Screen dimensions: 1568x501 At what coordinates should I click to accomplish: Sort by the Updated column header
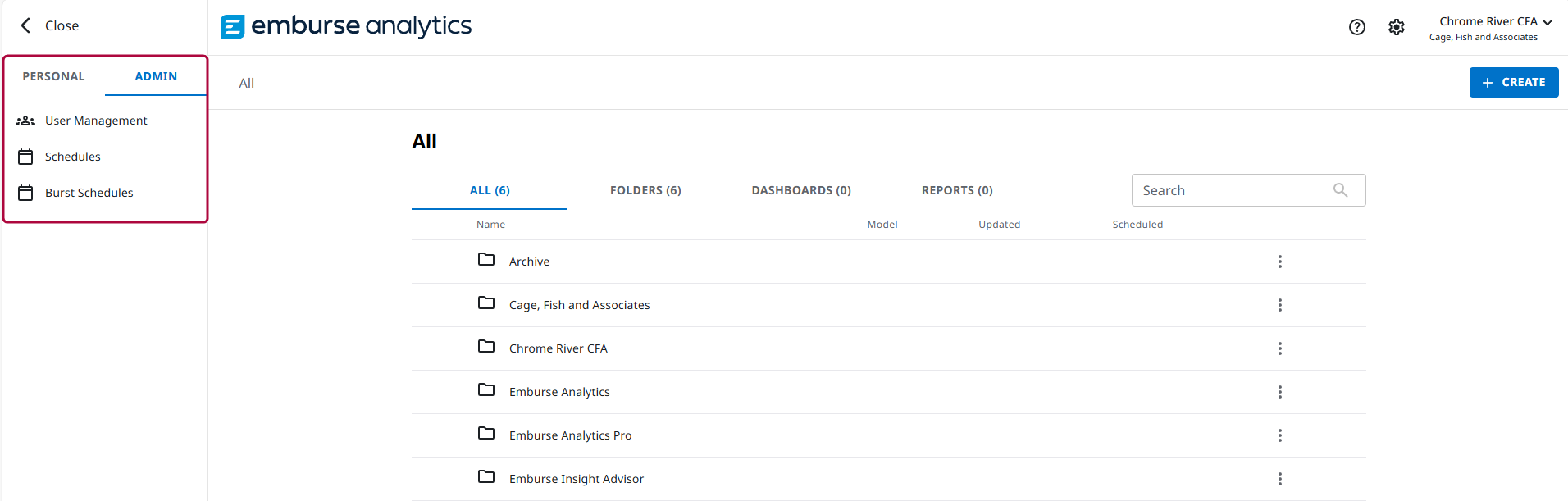pyautogui.click(x=999, y=225)
